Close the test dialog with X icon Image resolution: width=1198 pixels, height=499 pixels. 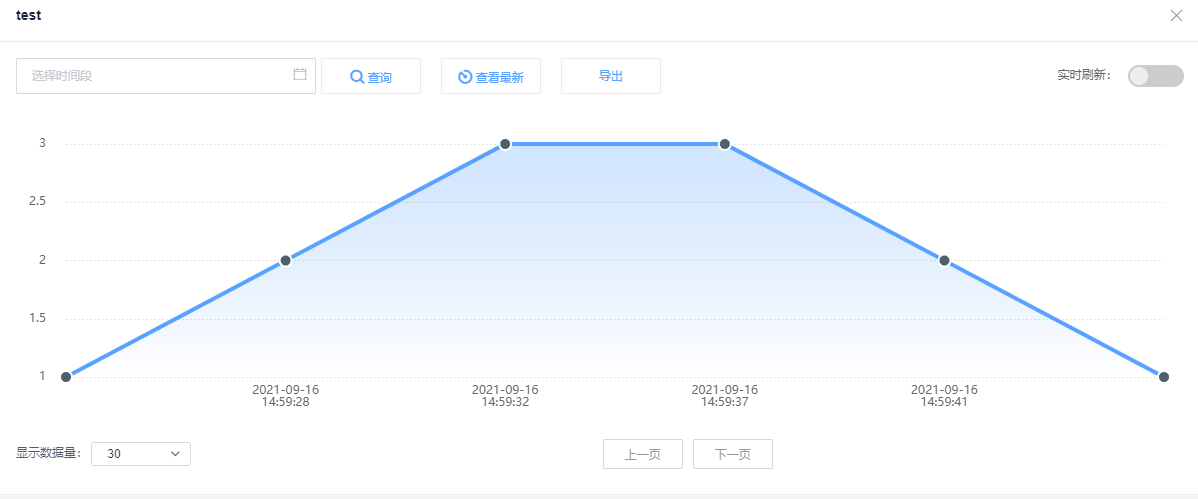click(x=1176, y=15)
